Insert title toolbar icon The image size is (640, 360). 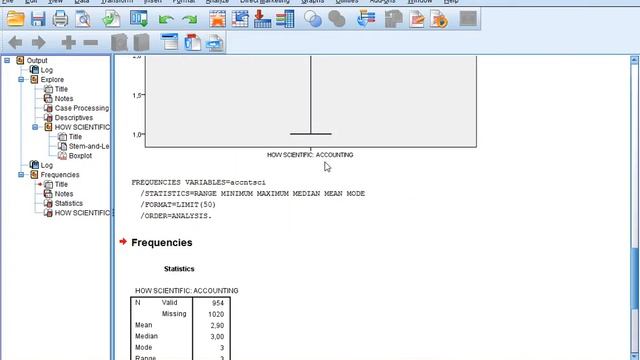point(192,42)
